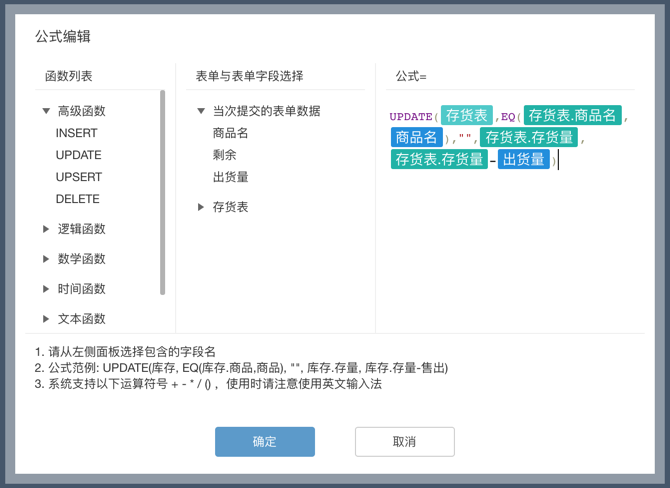670x488 pixels.
Task: Pick the 出货量 field in form list
Action: click(230, 177)
